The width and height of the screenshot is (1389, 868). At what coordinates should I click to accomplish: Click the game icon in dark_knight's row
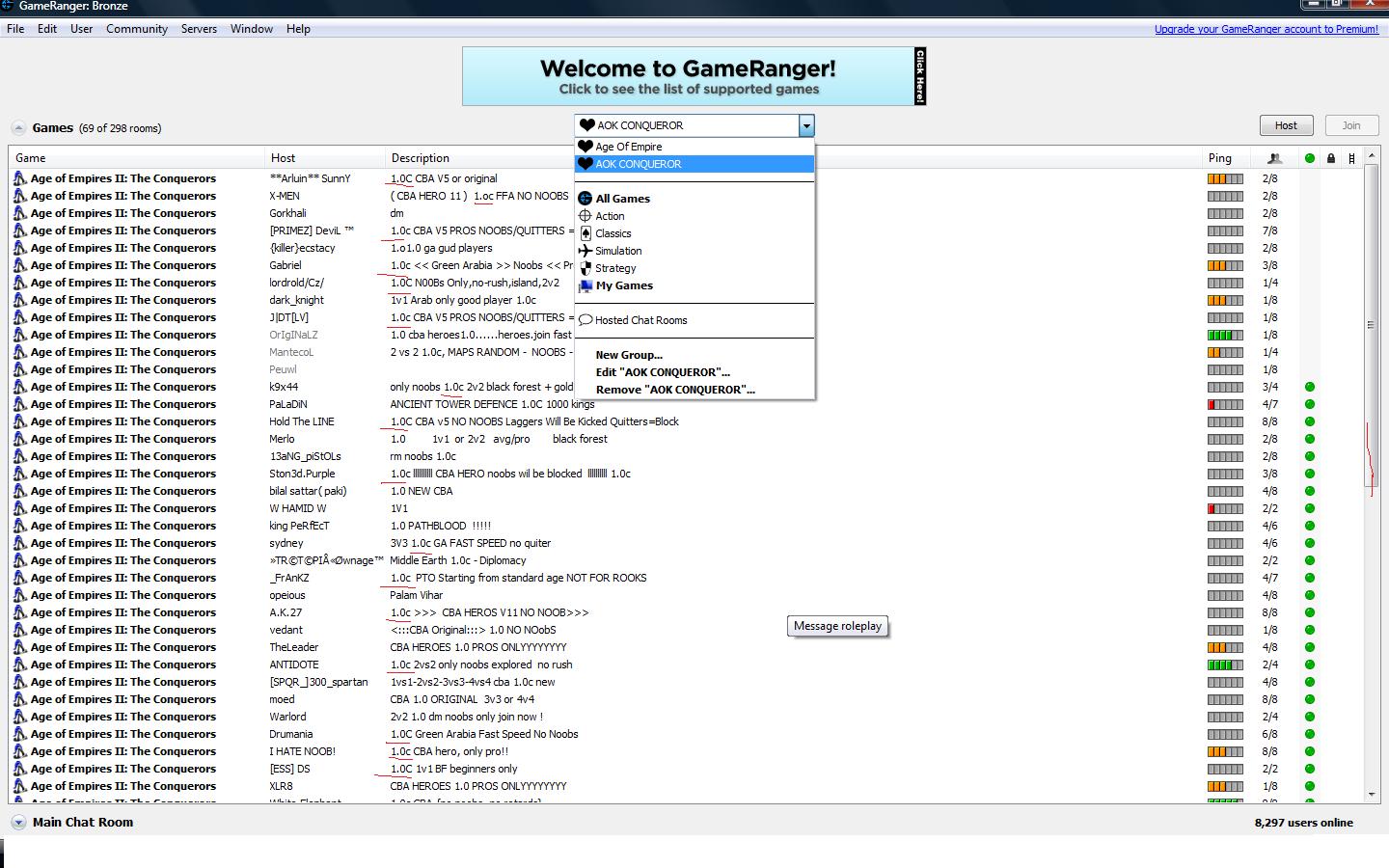tap(19, 300)
